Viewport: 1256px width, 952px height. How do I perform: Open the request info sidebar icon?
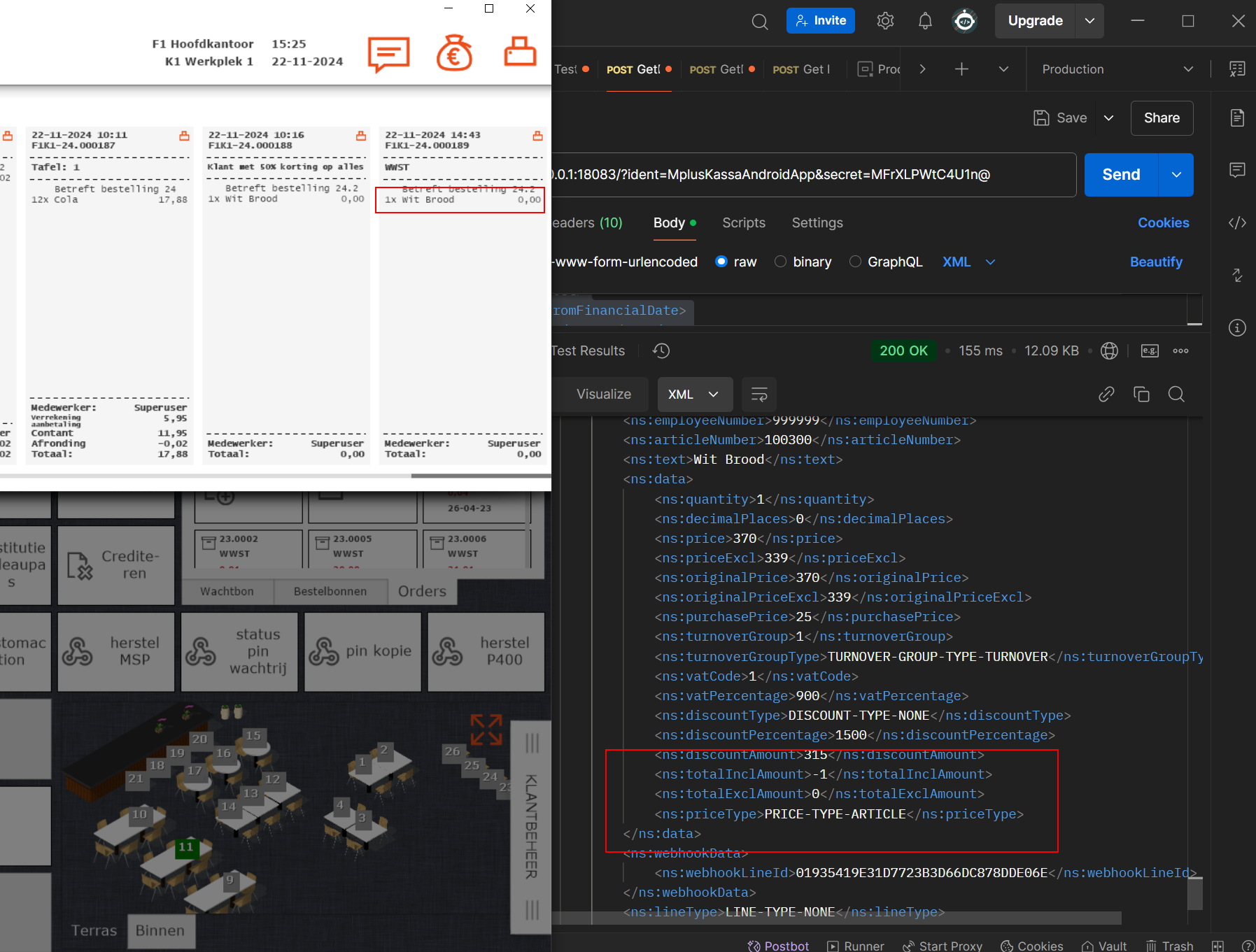(1237, 327)
